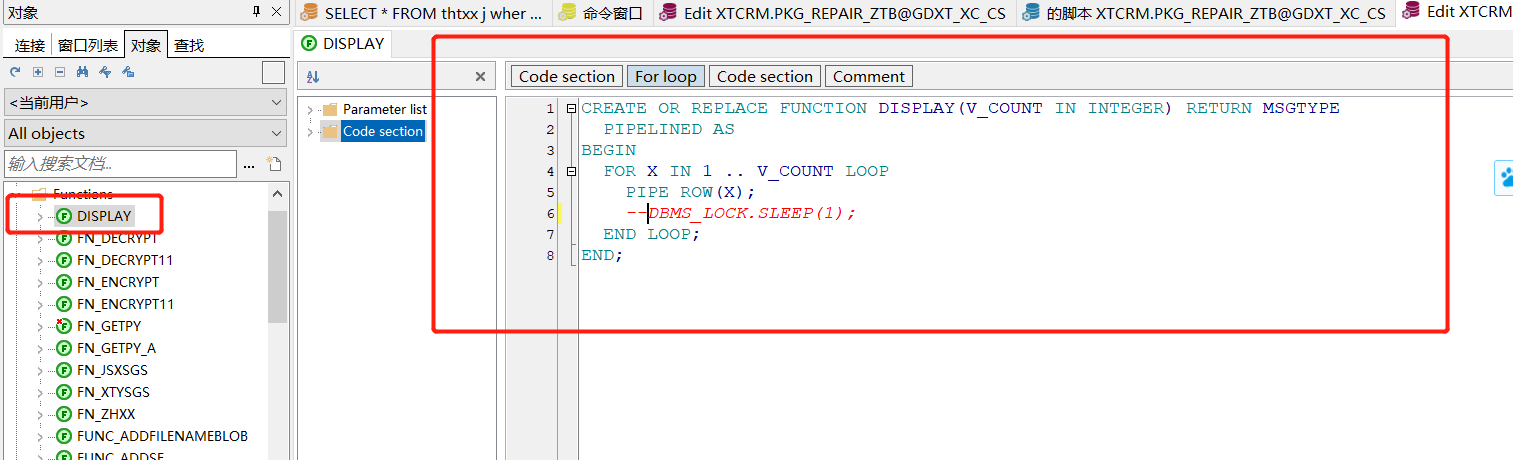Pin the 对象 panel
This screenshot has height=460, width=1513.
pyautogui.click(x=256, y=11)
